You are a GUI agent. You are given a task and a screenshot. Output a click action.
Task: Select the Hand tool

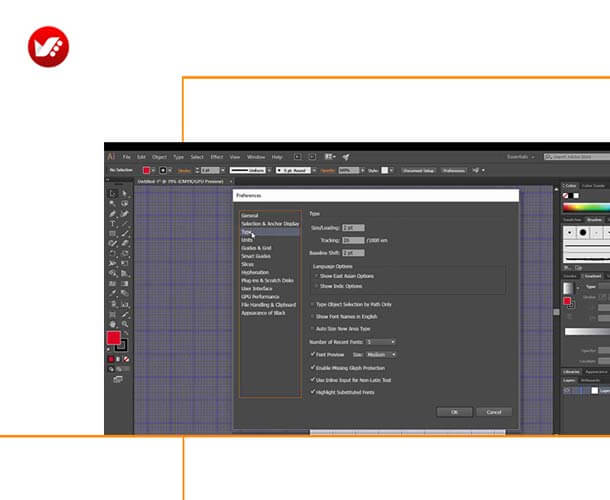[113, 324]
